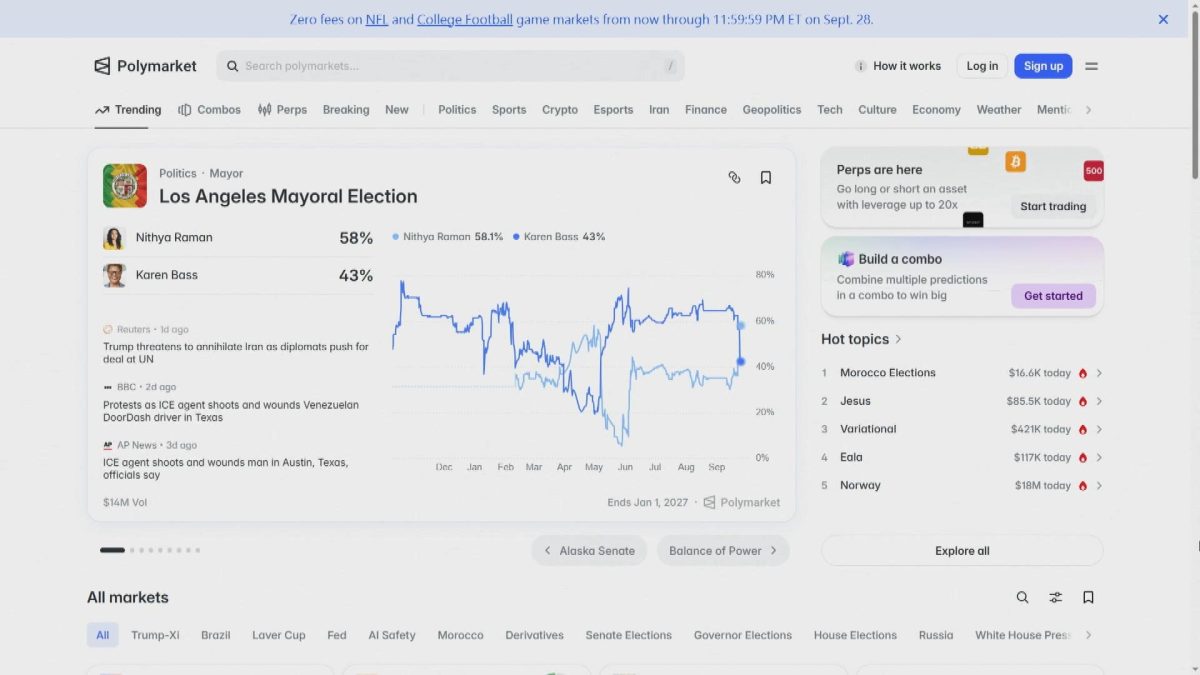
Task: Open the filter sliders icon in All markets
Action: (x=1055, y=597)
